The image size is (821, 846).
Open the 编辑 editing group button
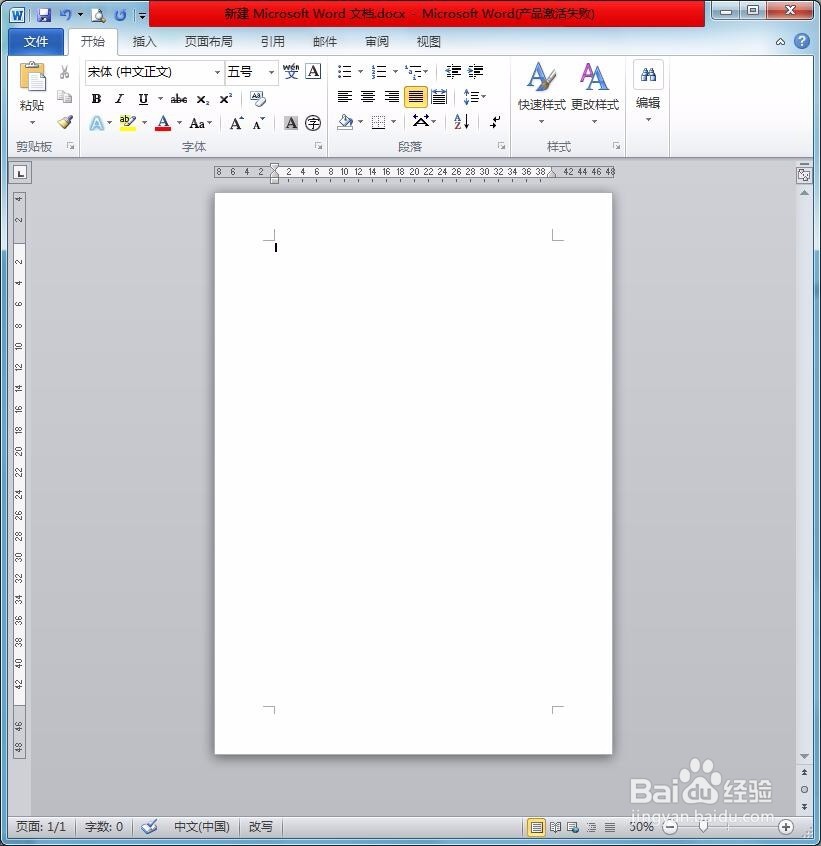(648, 92)
